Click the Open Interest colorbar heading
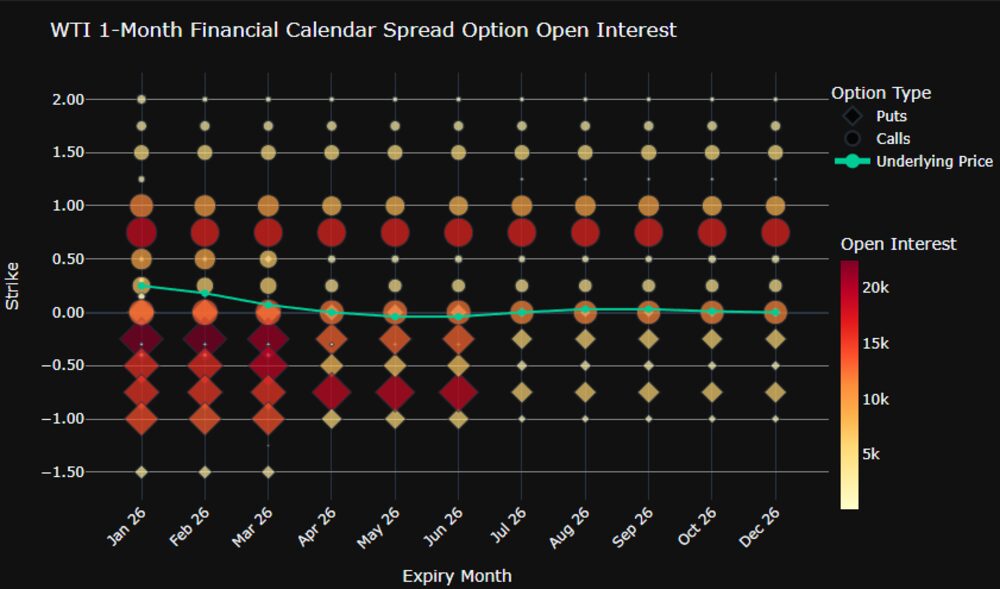The width and height of the screenshot is (1000, 589). (x=898, y=244)
